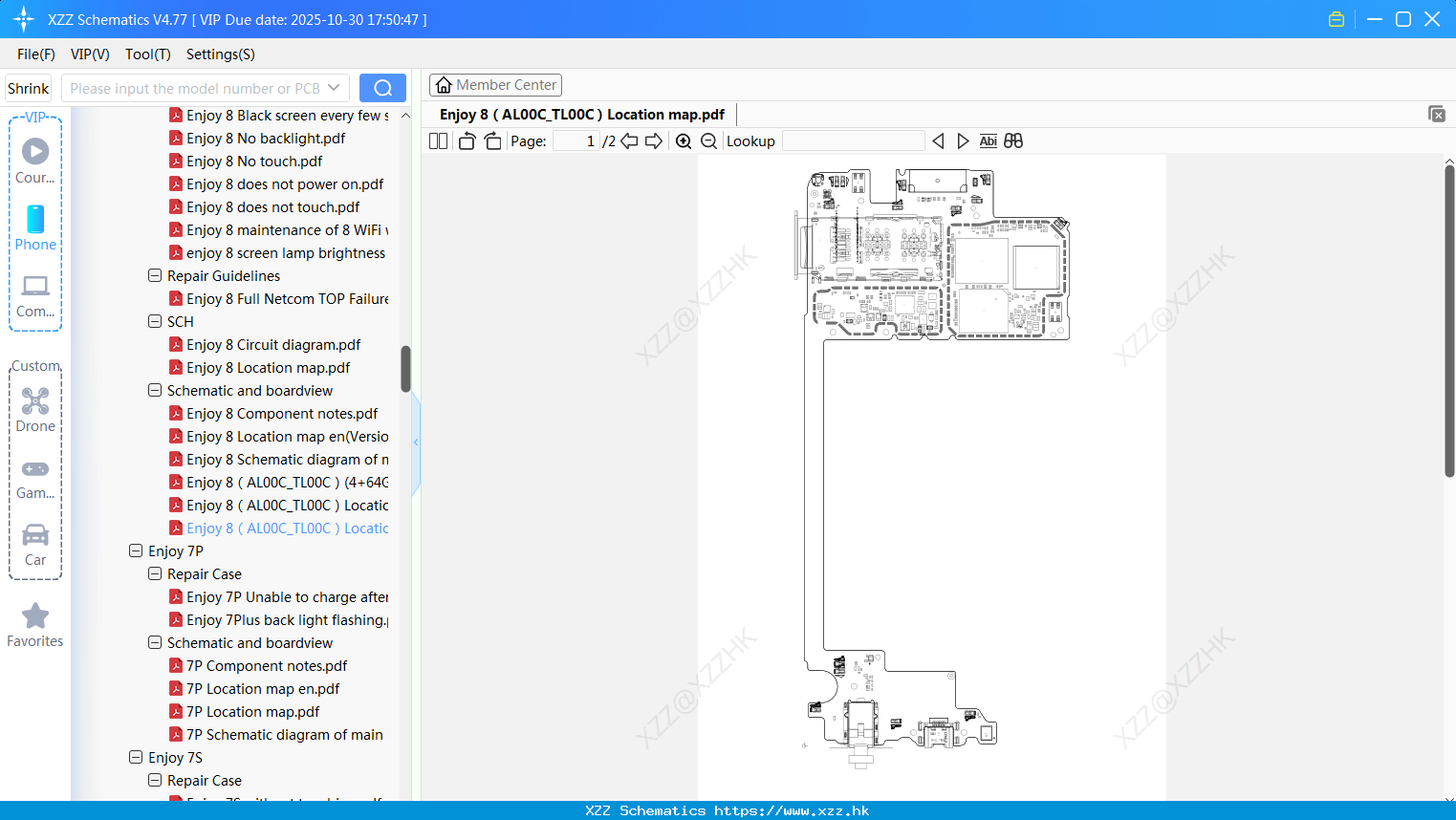This screenshot has height=820, width=1456.
Task: Open Enjoy 8 Circuit diagram.pdf
Action: 273,344
